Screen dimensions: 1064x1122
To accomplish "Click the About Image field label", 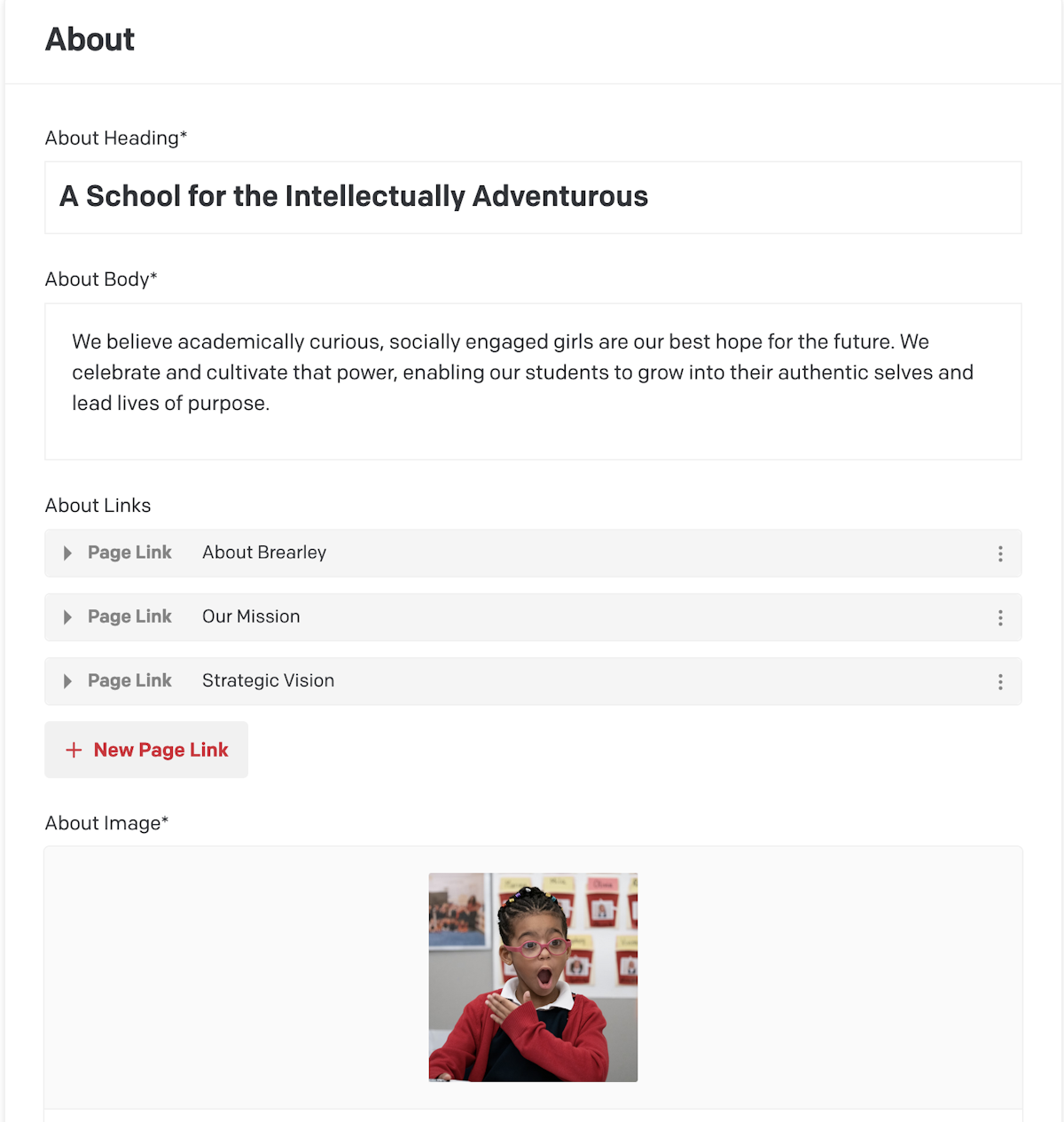I will point(106,823).
